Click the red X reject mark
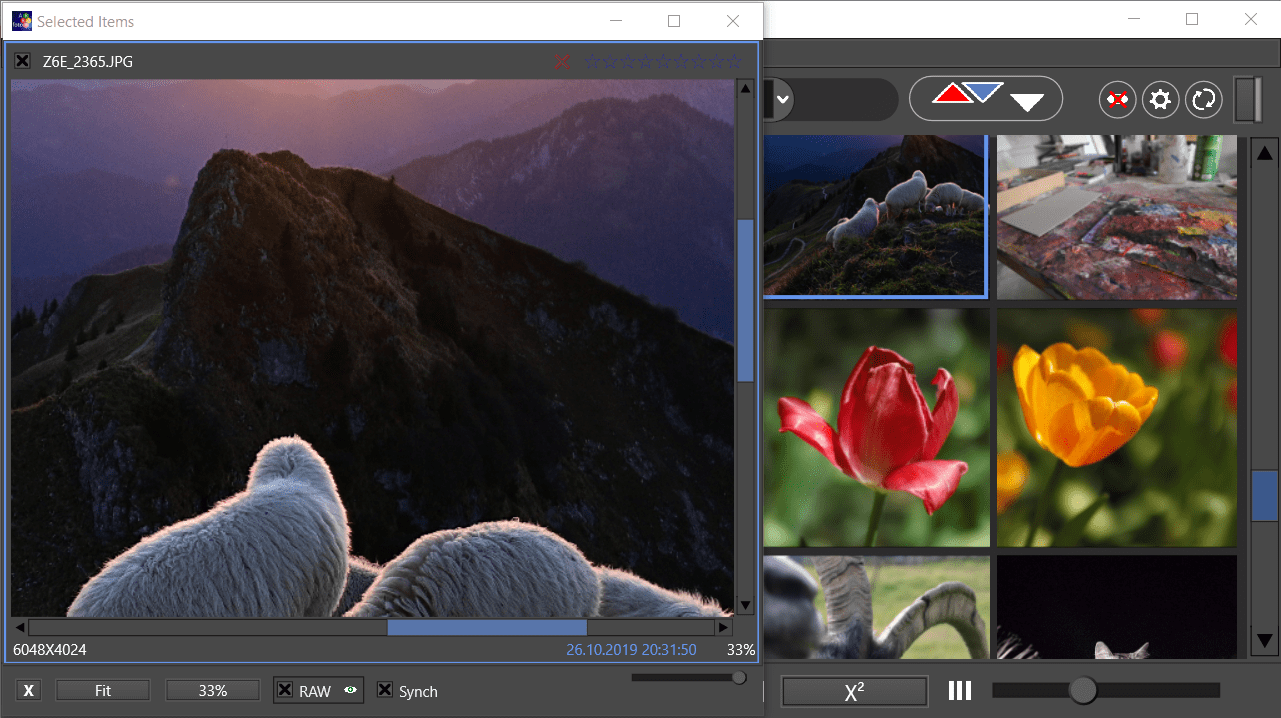 [563, 62]
